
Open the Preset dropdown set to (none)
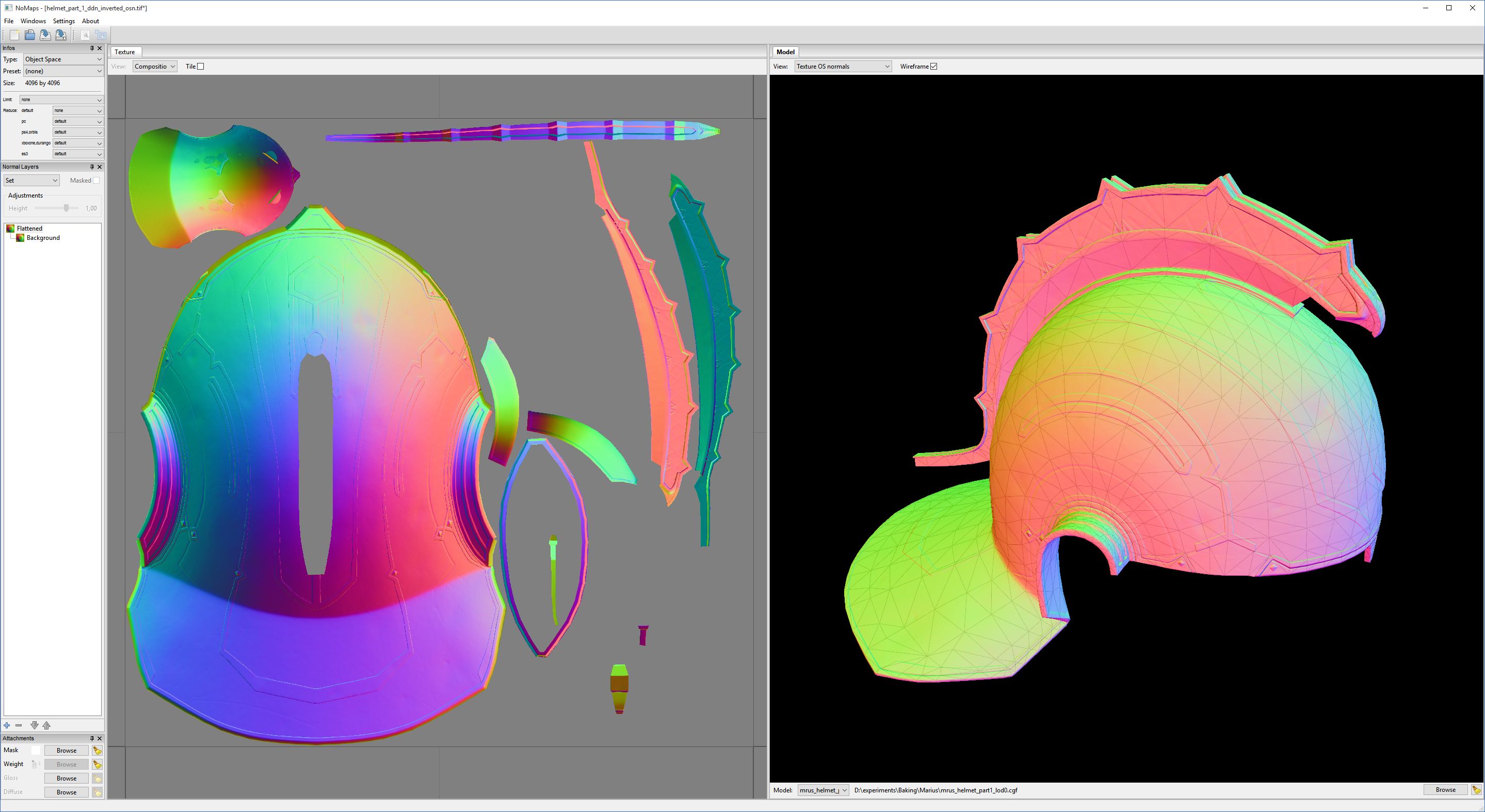tap(63, 70)
